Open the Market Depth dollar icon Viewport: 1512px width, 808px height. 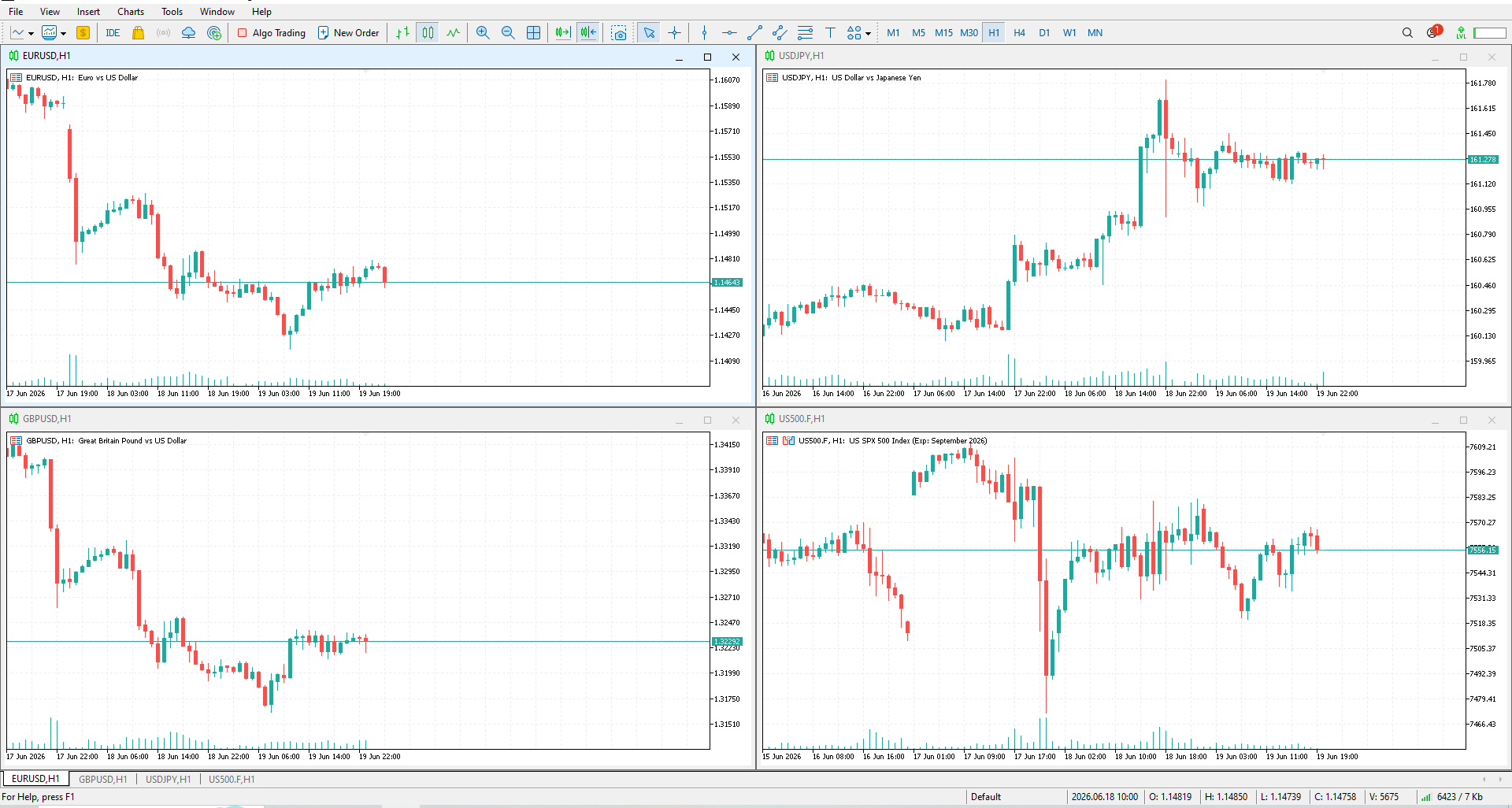coord(83,32)
